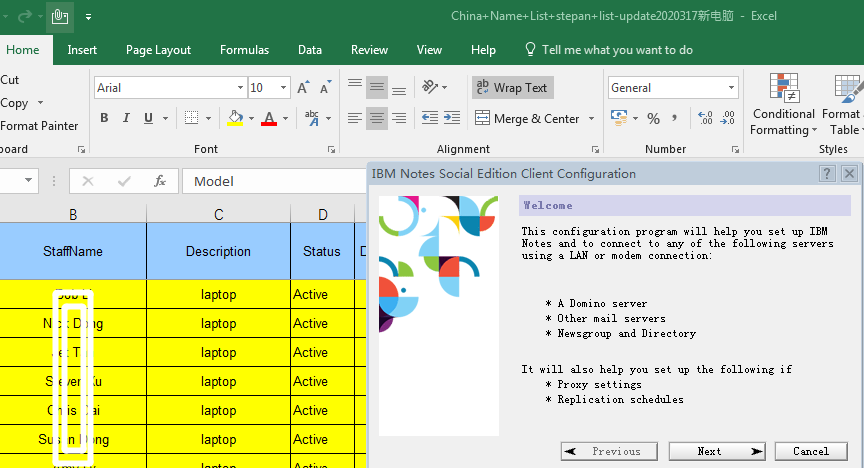
Task: Click help question mark in IBM Notes dialog
Action: pos(827,174)
